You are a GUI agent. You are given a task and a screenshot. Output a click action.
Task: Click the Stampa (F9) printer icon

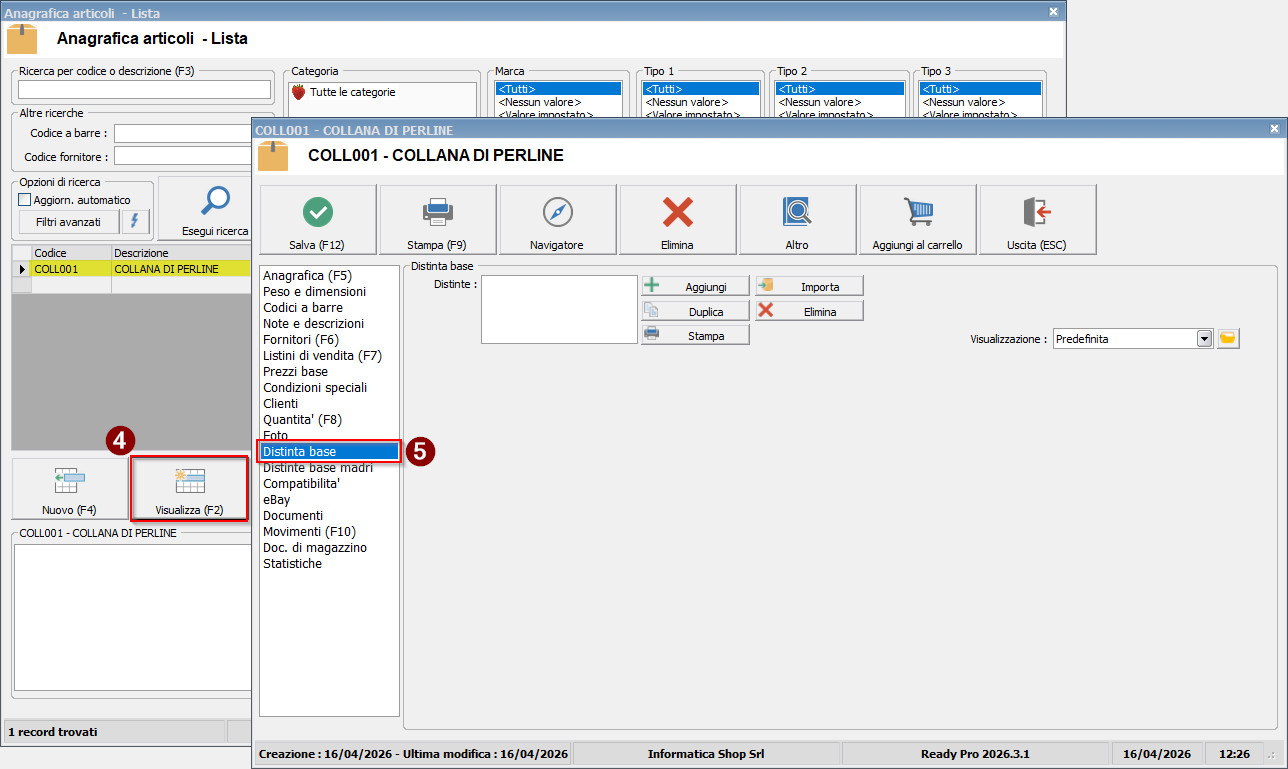pos(438,211)
